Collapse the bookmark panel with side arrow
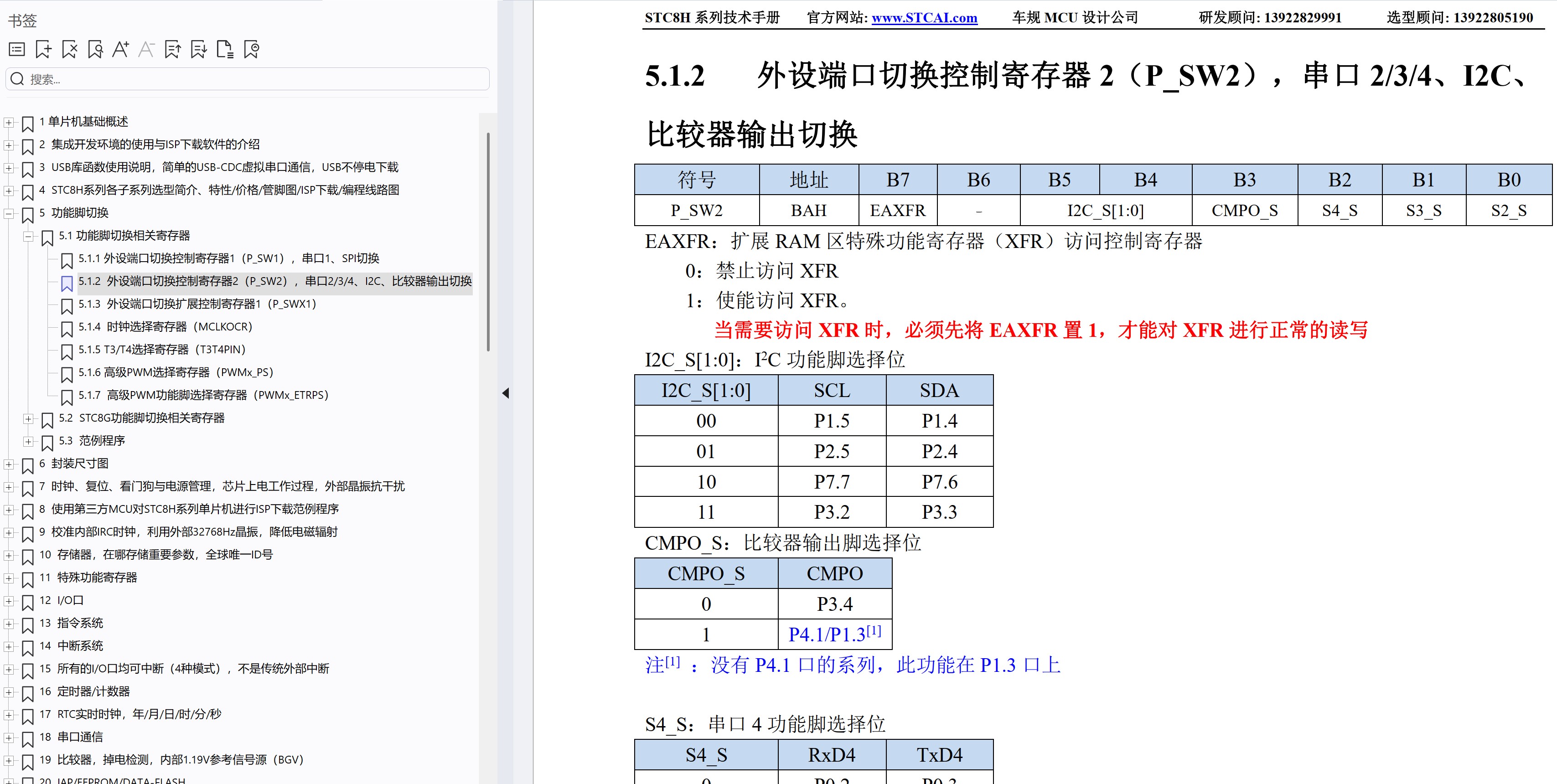Screen dimensions: 1557x784 pyautogui.click(x=506, y=393)
